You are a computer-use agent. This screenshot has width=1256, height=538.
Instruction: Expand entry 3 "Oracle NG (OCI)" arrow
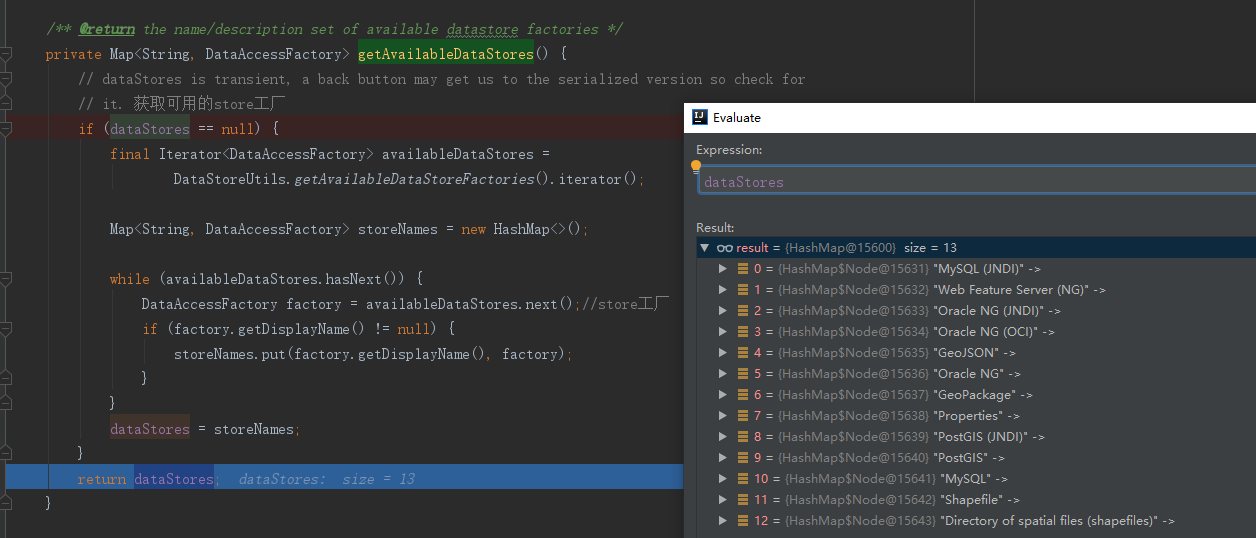(x=723, y=331)
